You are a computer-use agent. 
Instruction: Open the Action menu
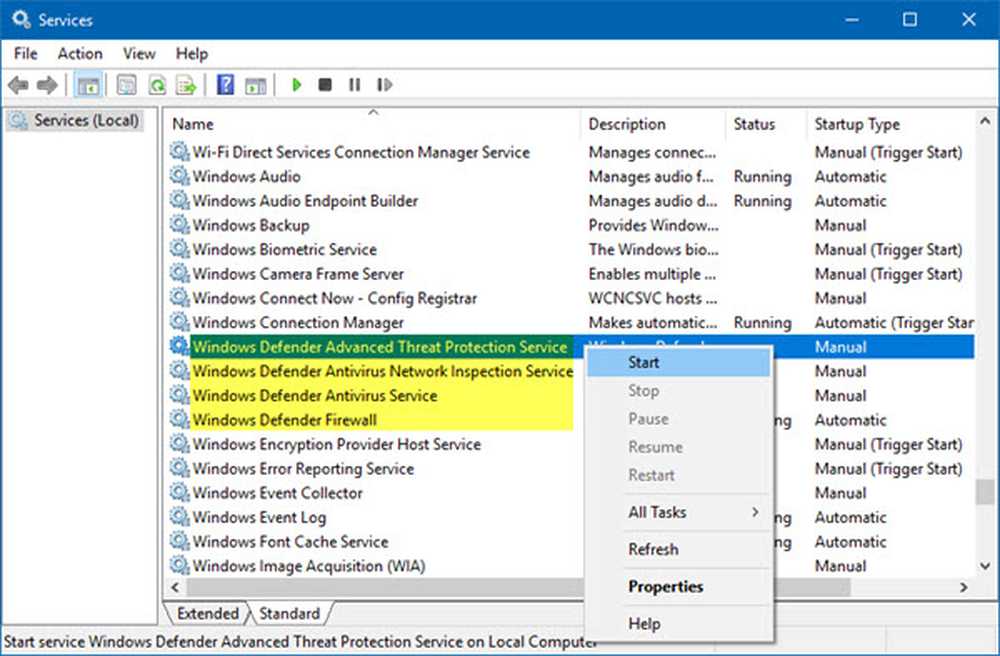80,54
